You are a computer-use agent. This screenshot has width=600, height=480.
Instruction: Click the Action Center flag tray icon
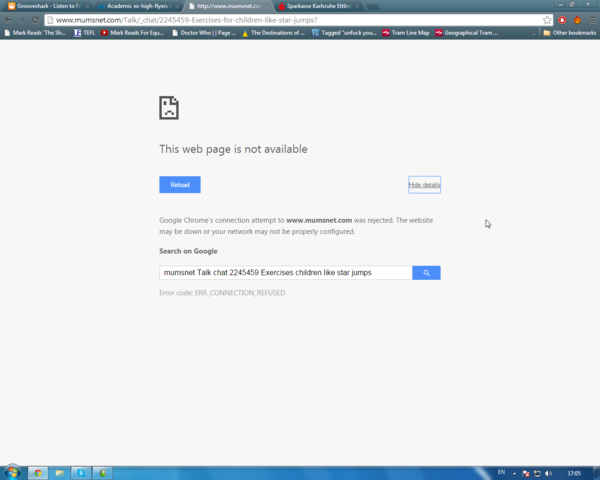526,474
